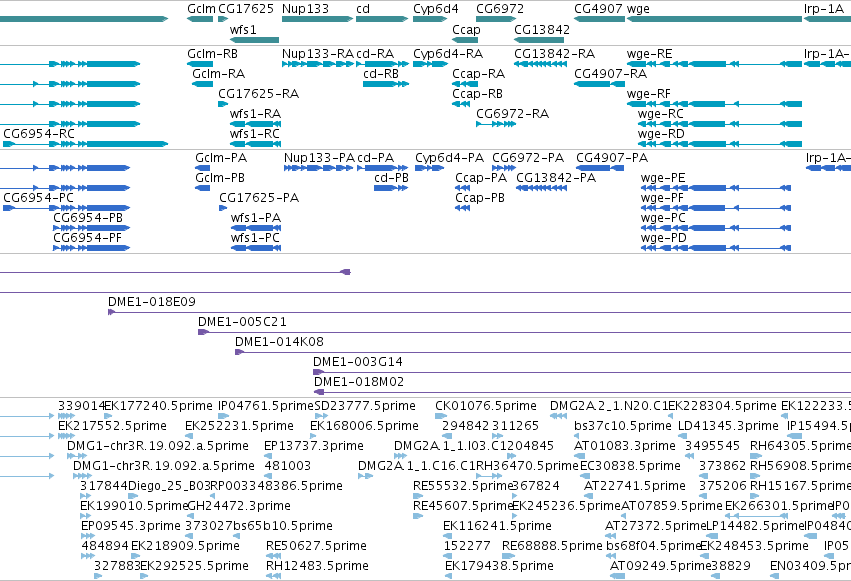The width and height of the screenshot is (851, 581).
Task: Click transcript Cyp6d4-RA
Action: pyautogui.click(x=448, y=54)
